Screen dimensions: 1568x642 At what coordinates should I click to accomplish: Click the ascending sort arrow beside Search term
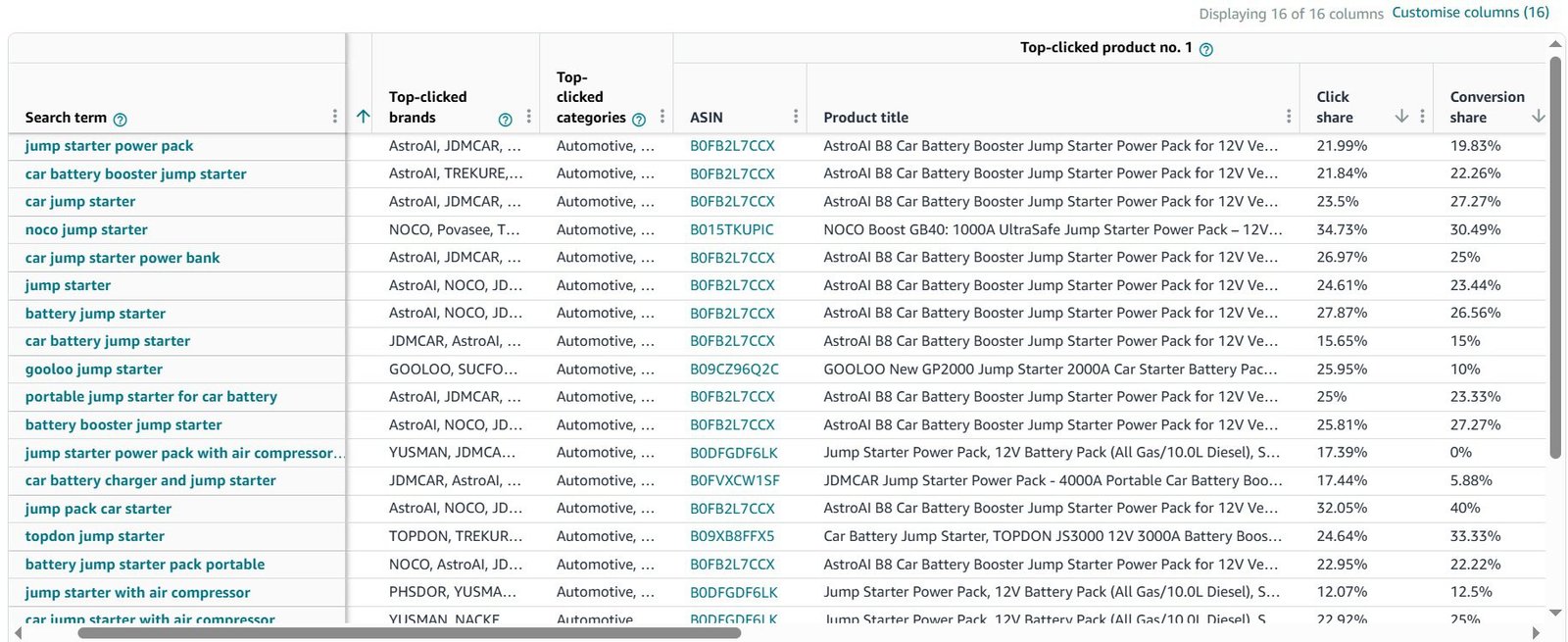pos(363,117)
